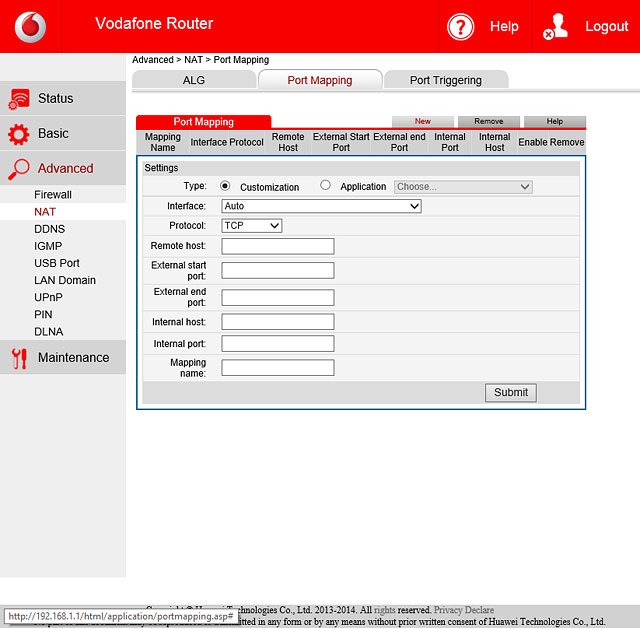
Task: Click the grey Help button above table
Action: point(555,121)
